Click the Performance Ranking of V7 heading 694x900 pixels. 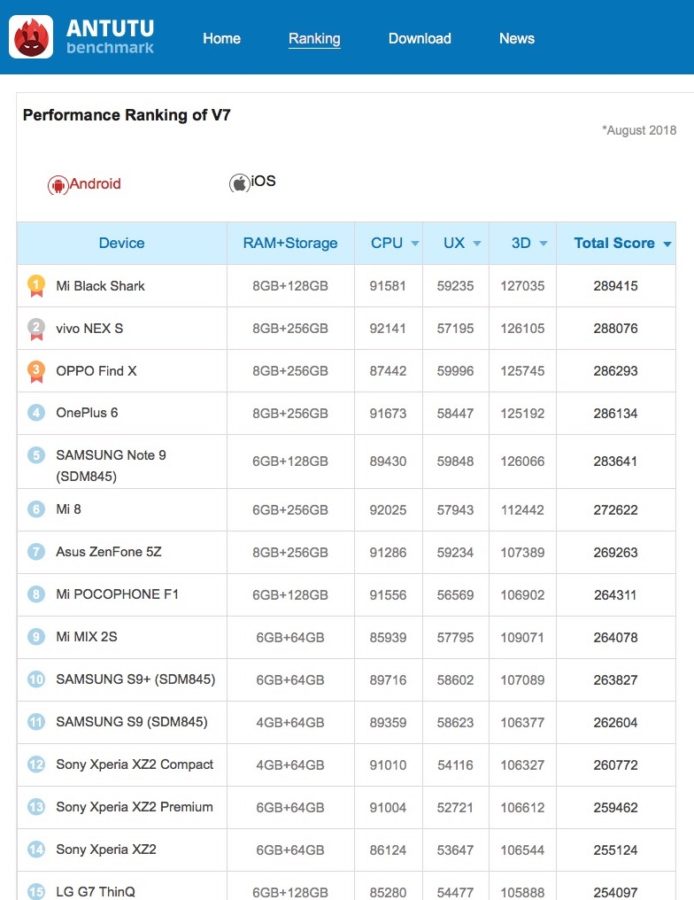[x=127, y=115]
